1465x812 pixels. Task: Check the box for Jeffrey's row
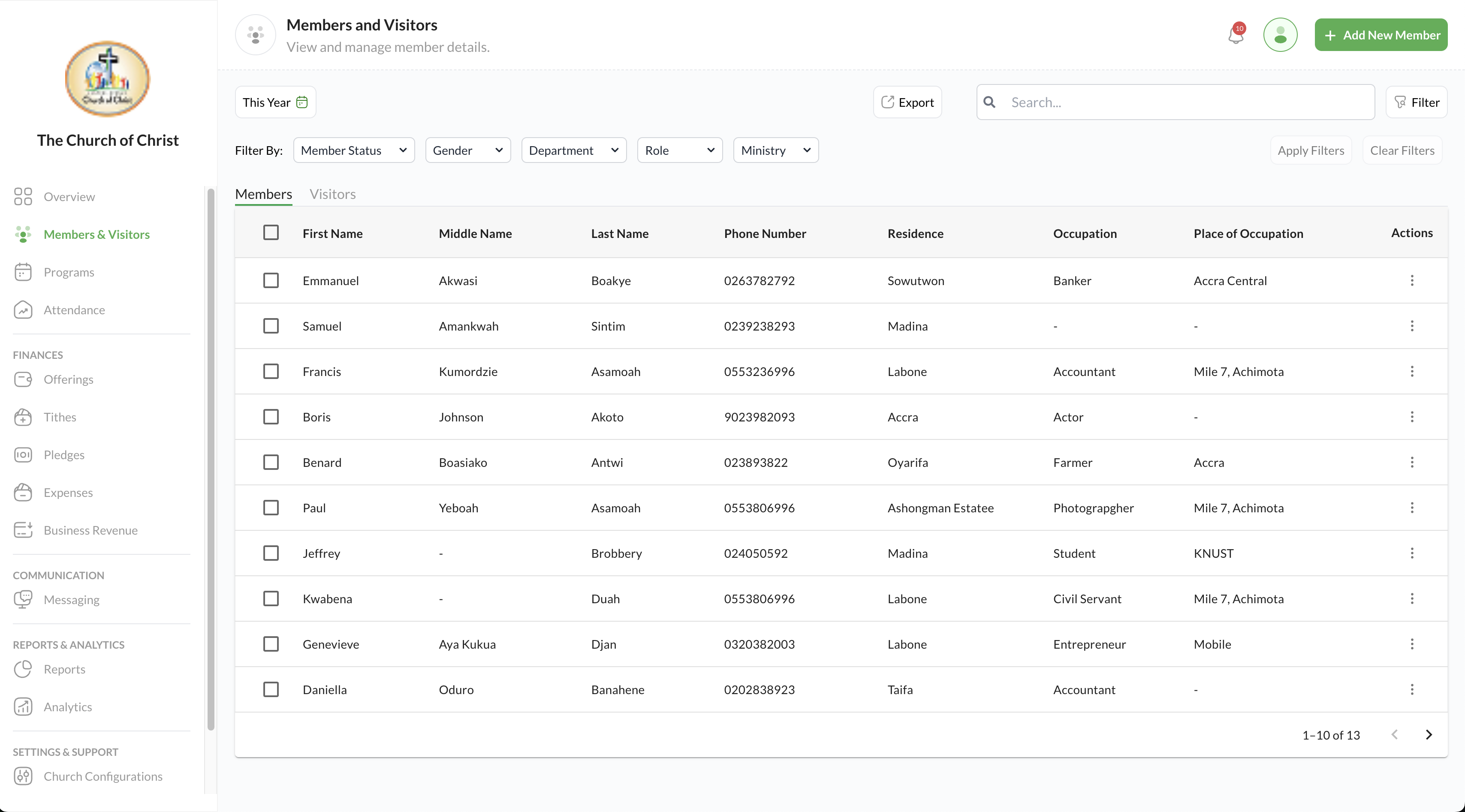coord(271,553)
